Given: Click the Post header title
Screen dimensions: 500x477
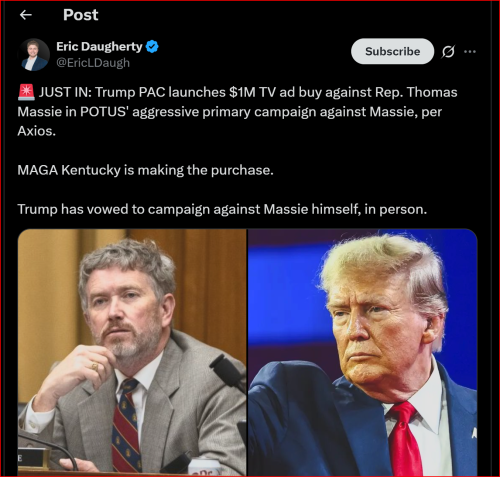Looking at the screenshot, I should pos(81,15).
